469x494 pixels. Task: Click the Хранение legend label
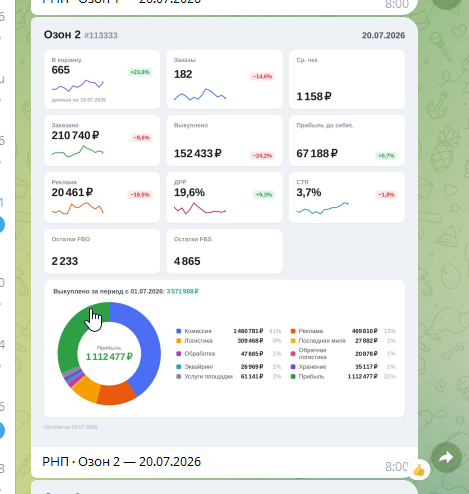point(312,367)
